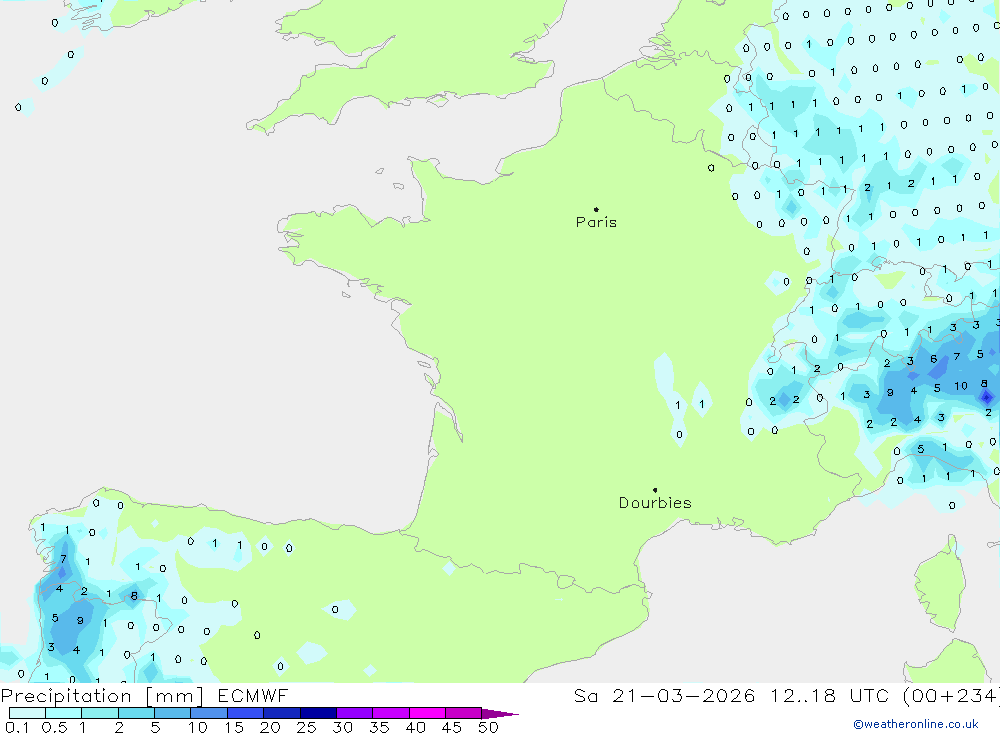Choose the 15–20 mm legend swatch
1000x733 pixels.
point(246,713)
